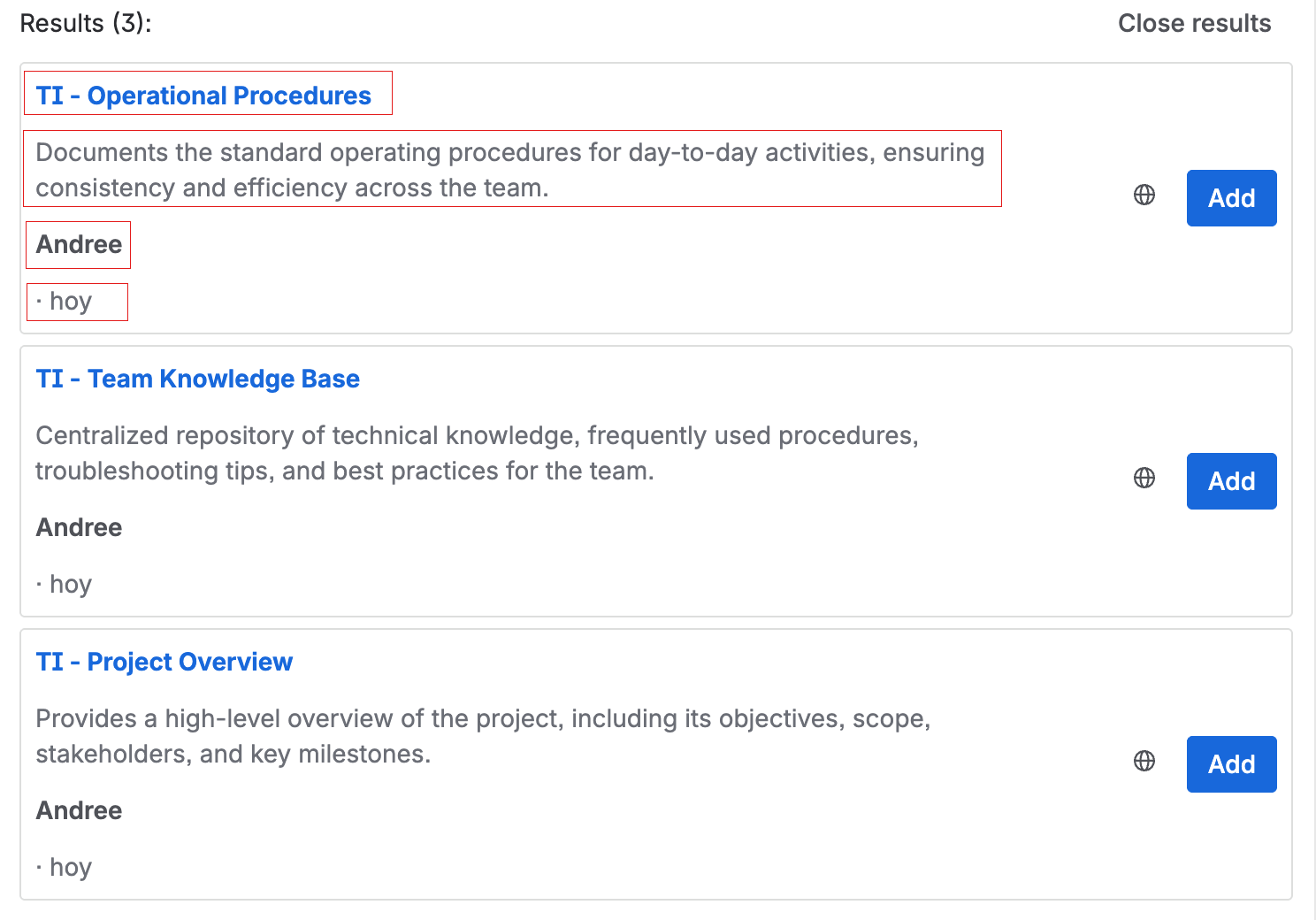
Task: Open TI - Operational Procedures link
Action: click(203, 96)
